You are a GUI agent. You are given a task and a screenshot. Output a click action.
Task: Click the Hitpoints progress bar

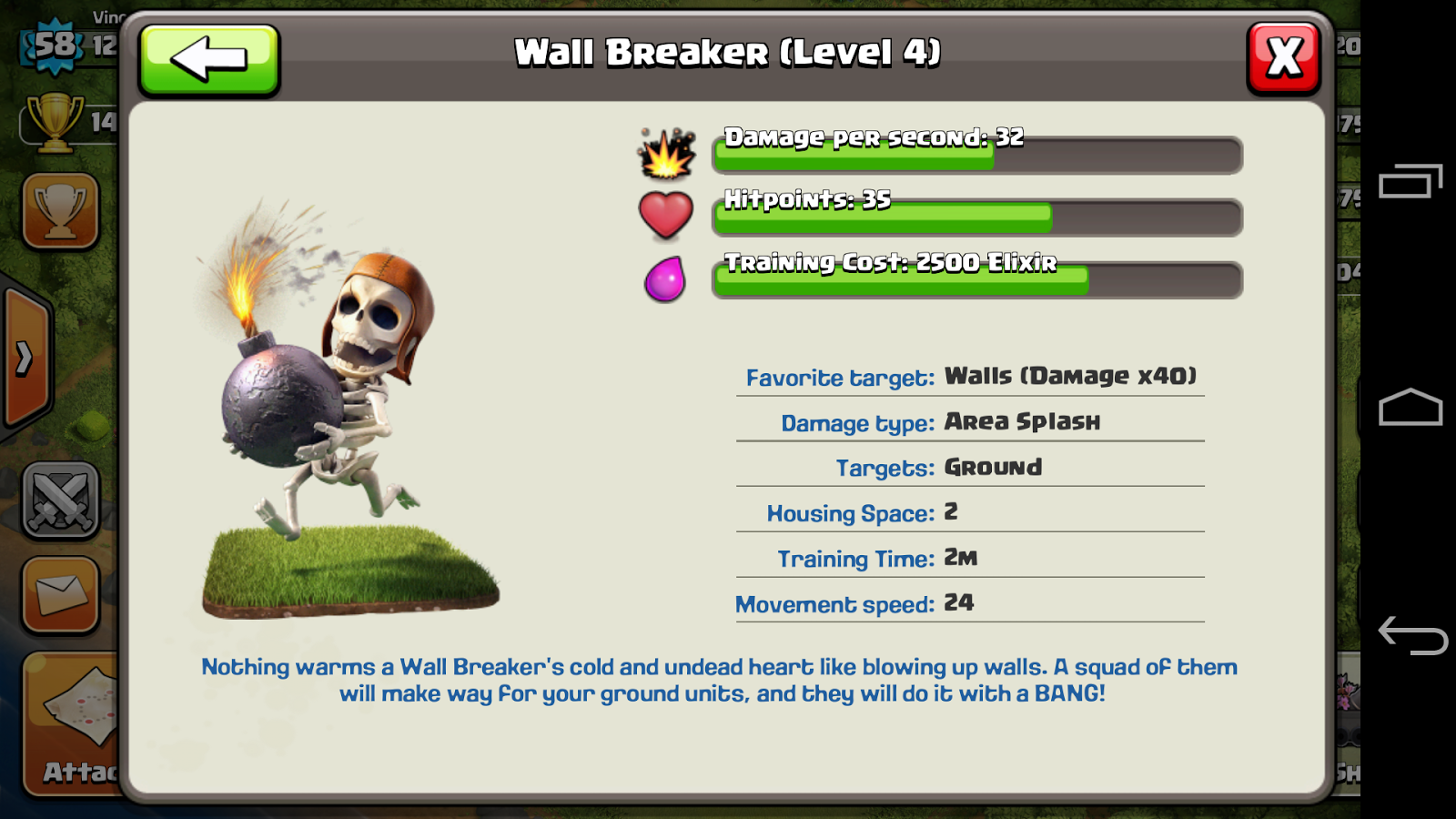coord(977,217)
